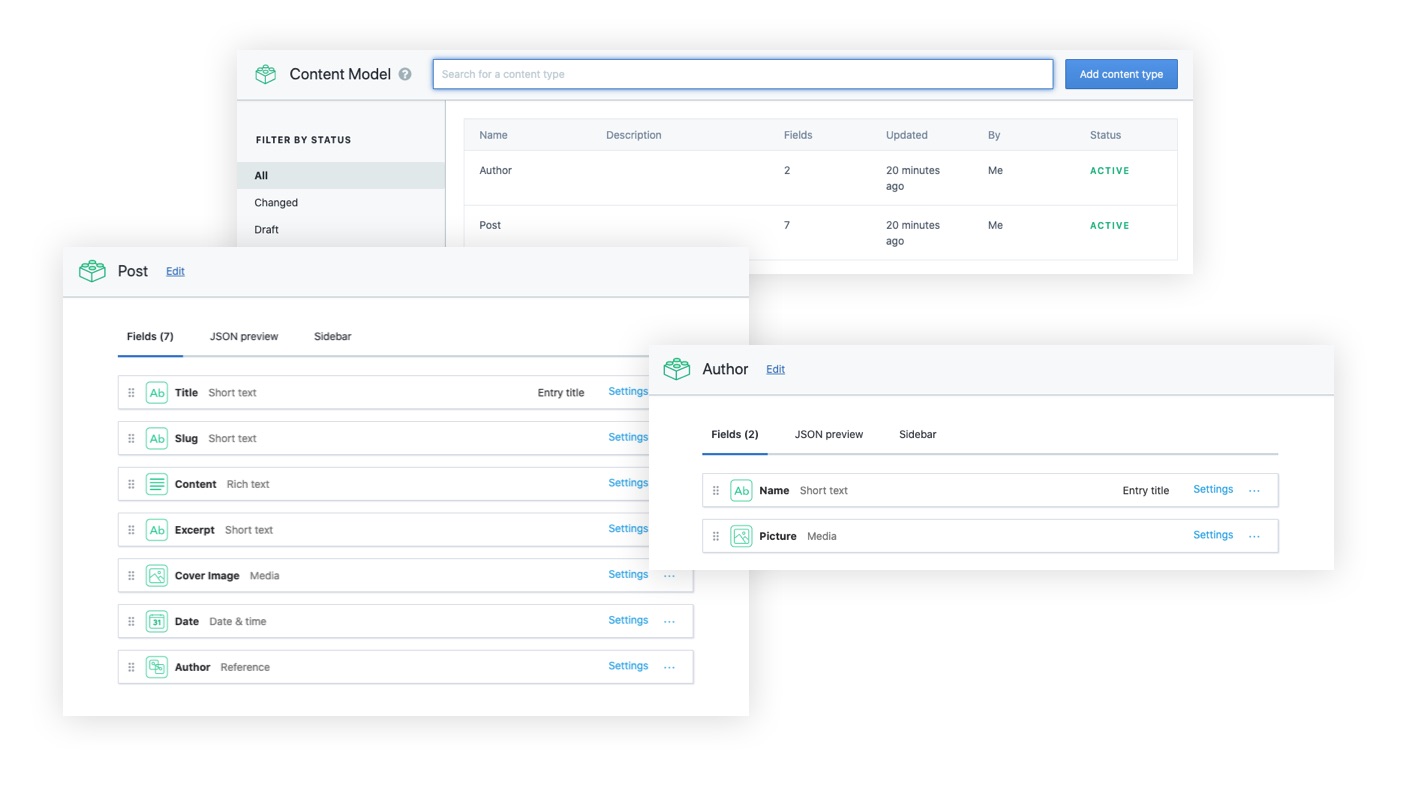The width and height of the screenshot is (1410, 799).
Task: Open more actions for Name field
Action: click(x=1254, y=491)
